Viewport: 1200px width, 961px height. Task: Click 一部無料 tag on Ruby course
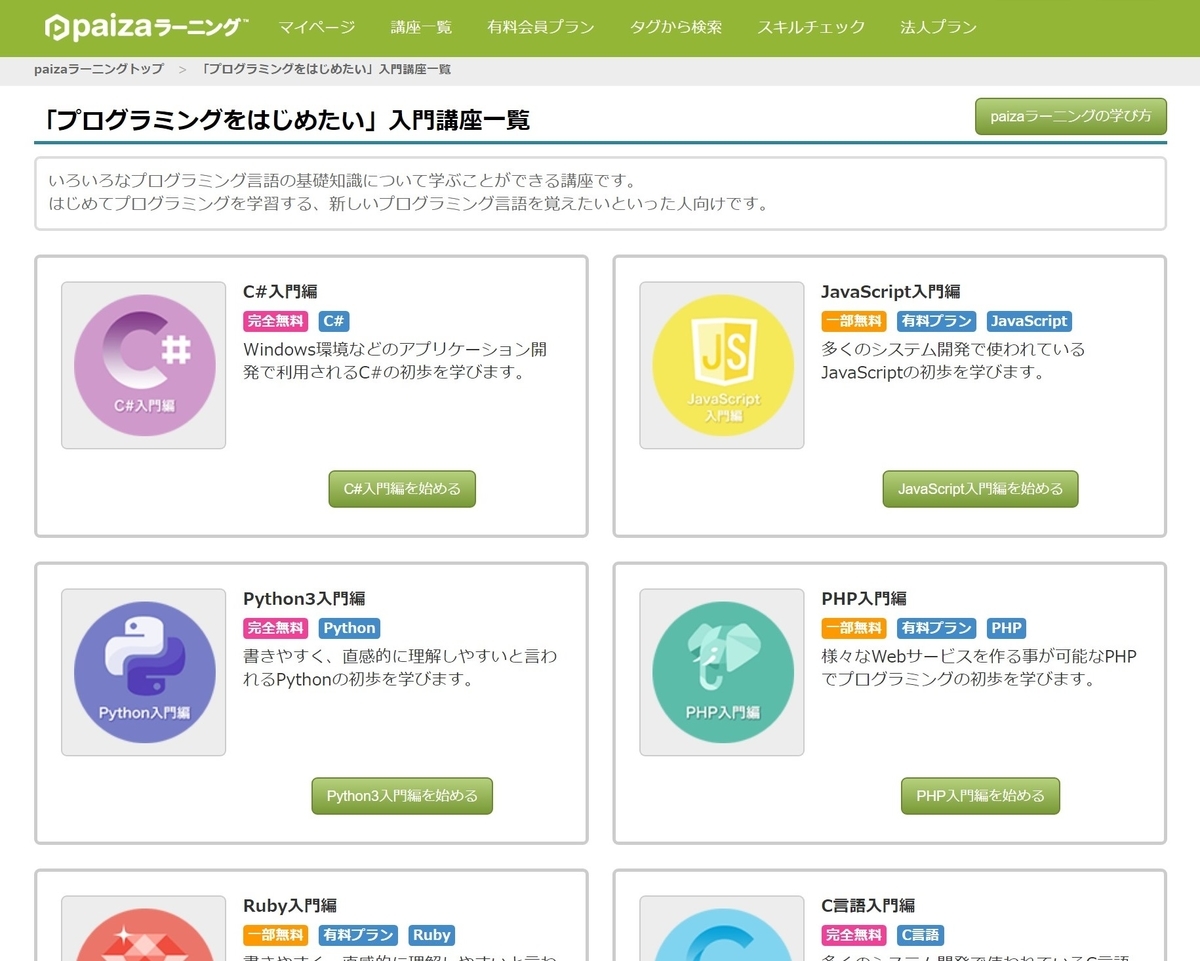tap(276, 935)
